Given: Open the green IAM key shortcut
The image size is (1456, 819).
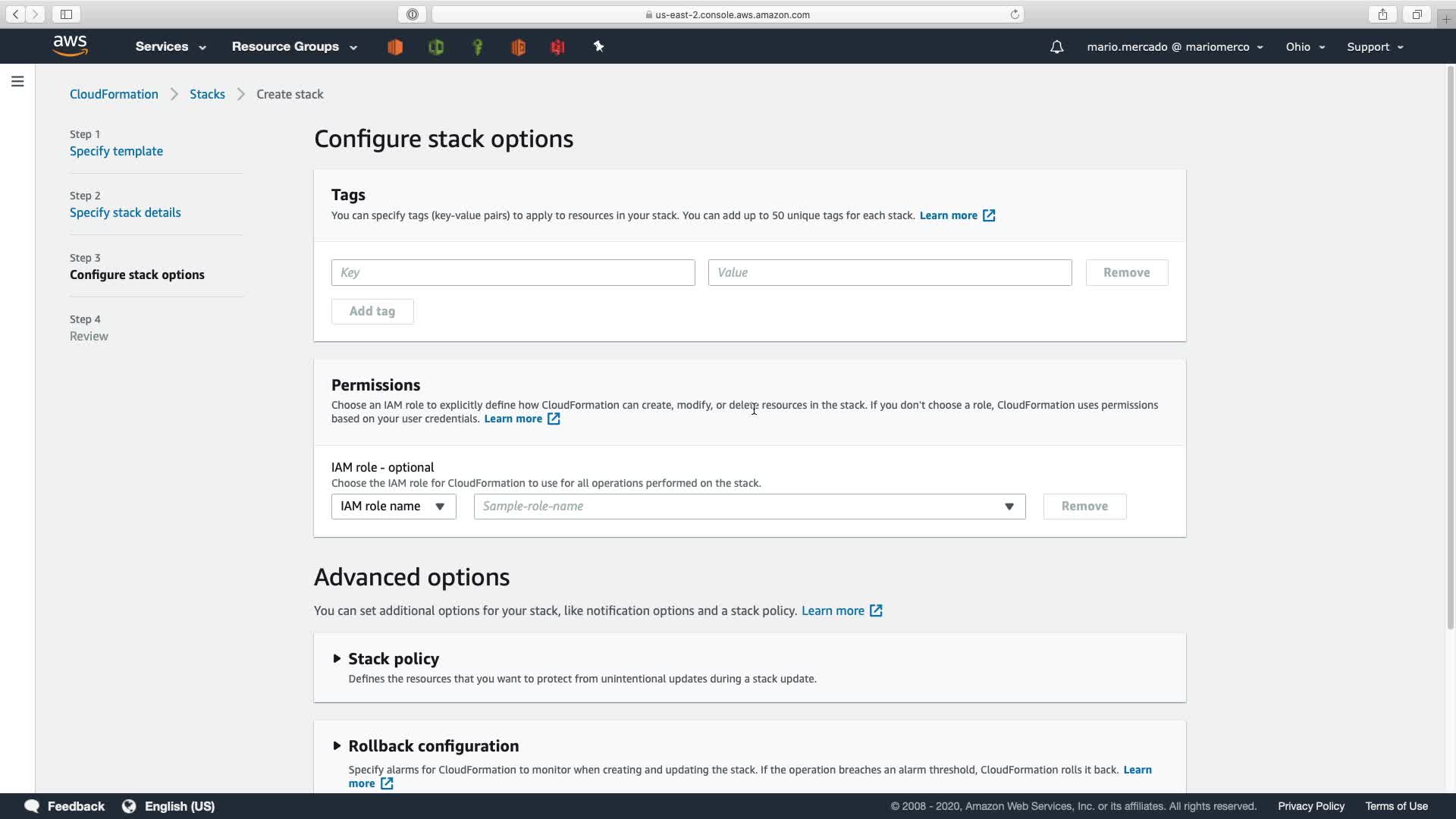Looking at the screenshot, I should (478, 47).
